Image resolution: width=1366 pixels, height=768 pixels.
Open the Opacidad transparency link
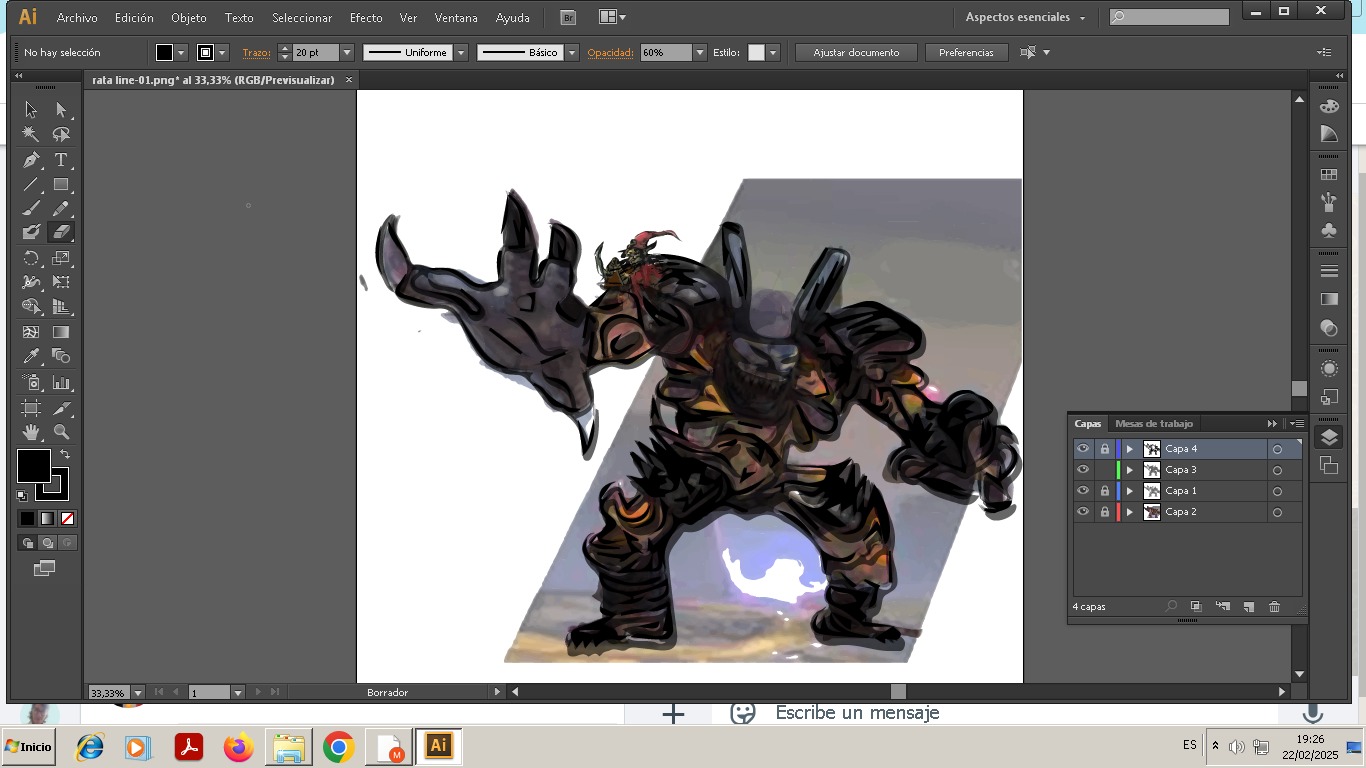point(611,53)
